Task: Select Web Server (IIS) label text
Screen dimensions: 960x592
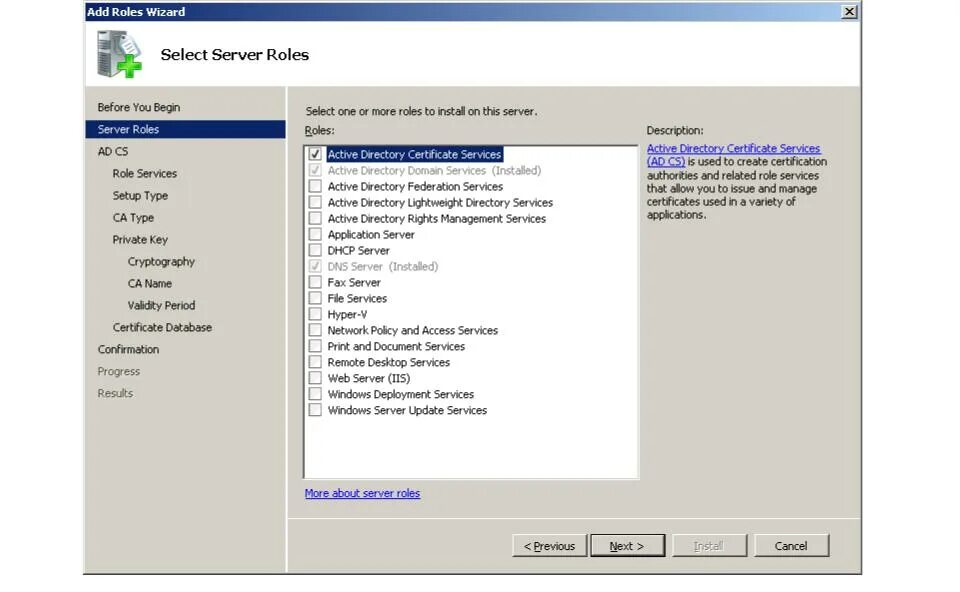Action: (369, 378)
